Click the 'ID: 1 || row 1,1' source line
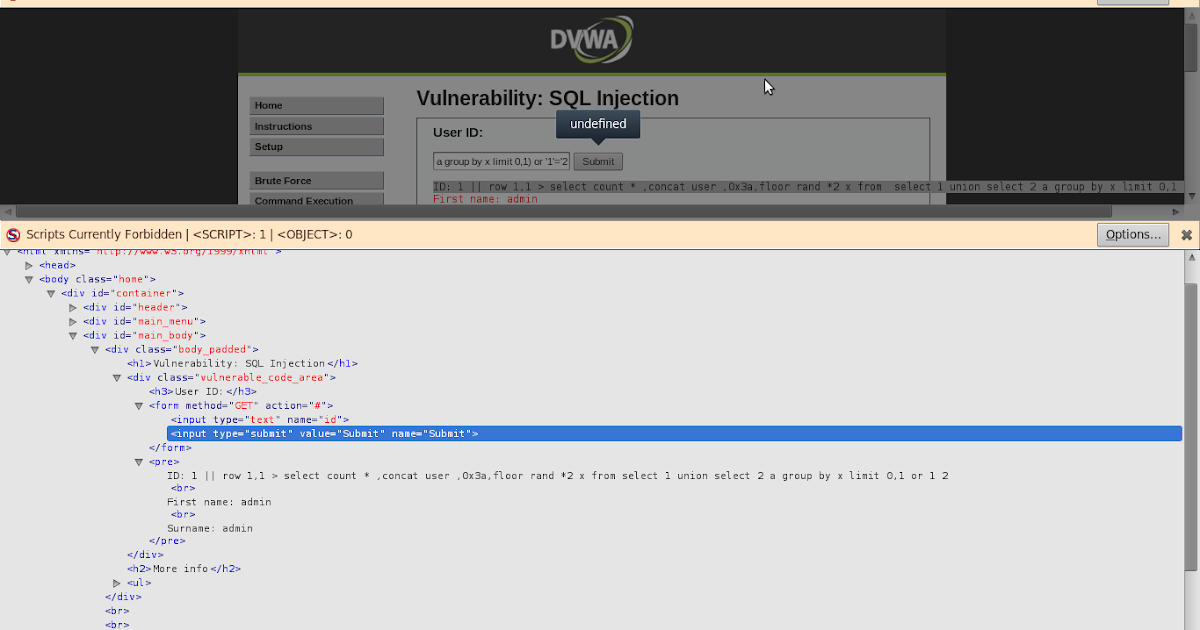 558,476
